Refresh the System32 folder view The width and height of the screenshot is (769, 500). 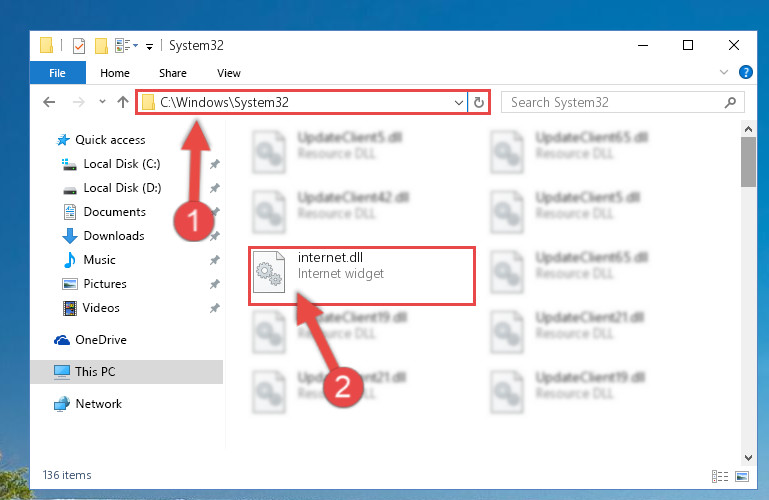(x=479, y=102)
